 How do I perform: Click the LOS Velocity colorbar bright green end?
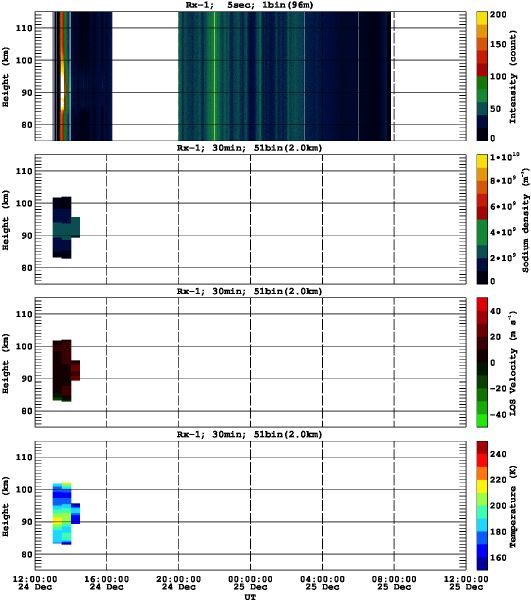482,420
